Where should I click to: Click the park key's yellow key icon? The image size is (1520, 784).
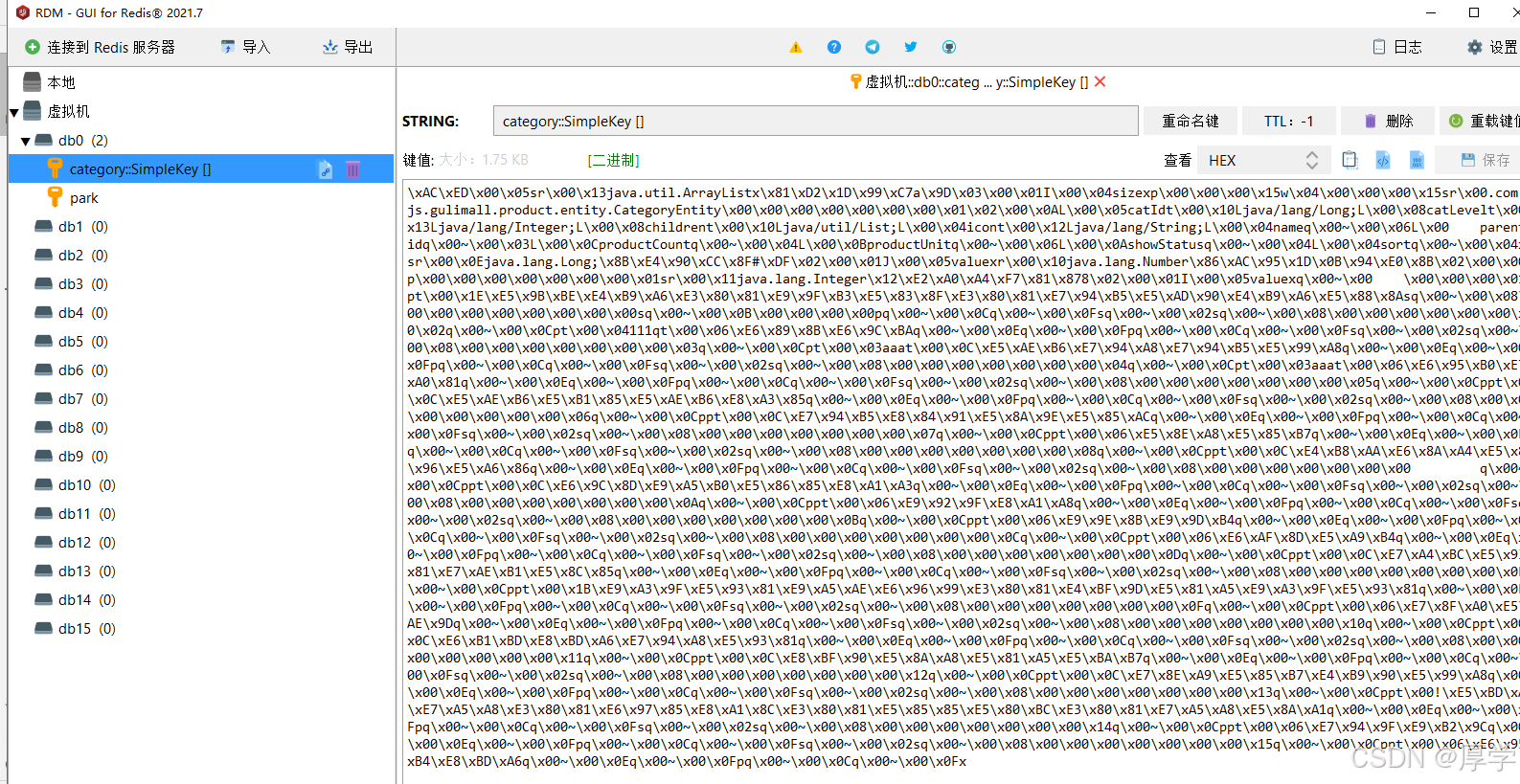tap(55, 197)
